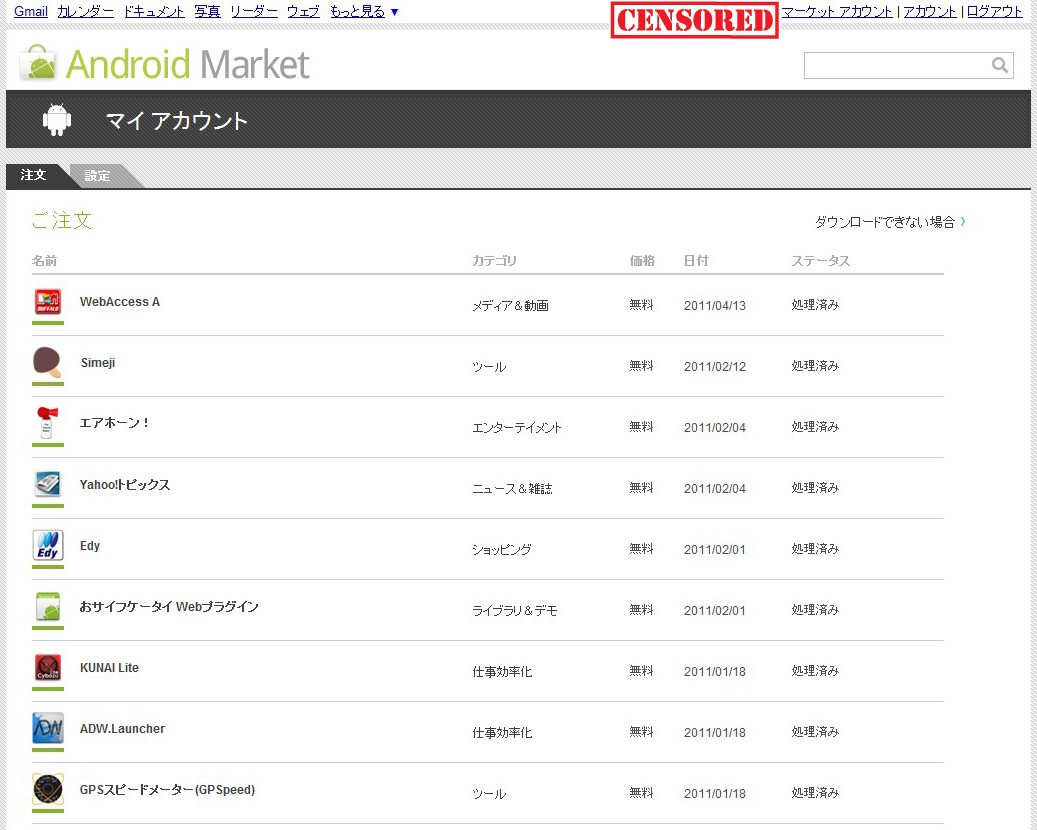The height and width of the screenshot is (830, 1037).
Task: Click the ライブラリ＆デモ category cell
Action: [515, 610]
